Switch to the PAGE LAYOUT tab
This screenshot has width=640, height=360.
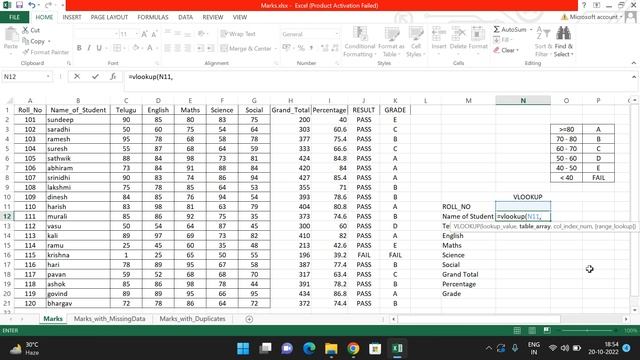pyautogui.click(x=109, y=17)
